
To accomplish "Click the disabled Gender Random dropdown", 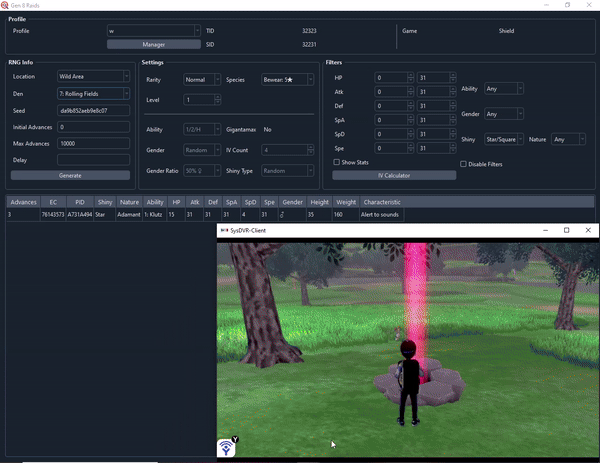I will 202,150.
